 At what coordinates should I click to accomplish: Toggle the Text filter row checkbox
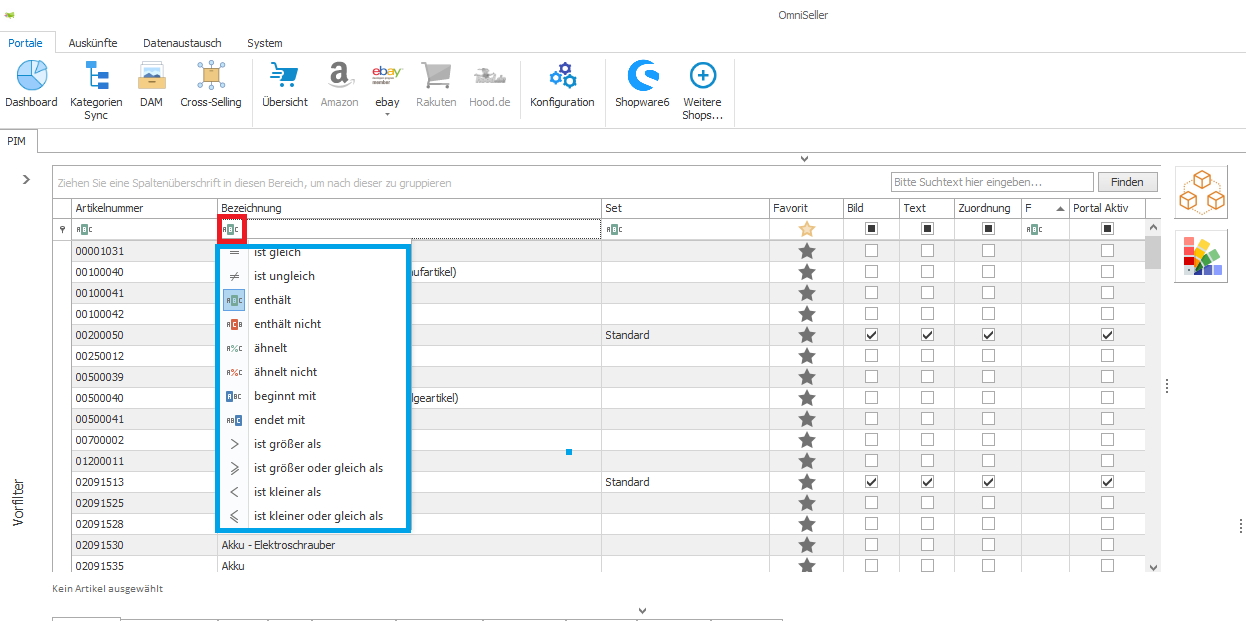coord(927,229)
